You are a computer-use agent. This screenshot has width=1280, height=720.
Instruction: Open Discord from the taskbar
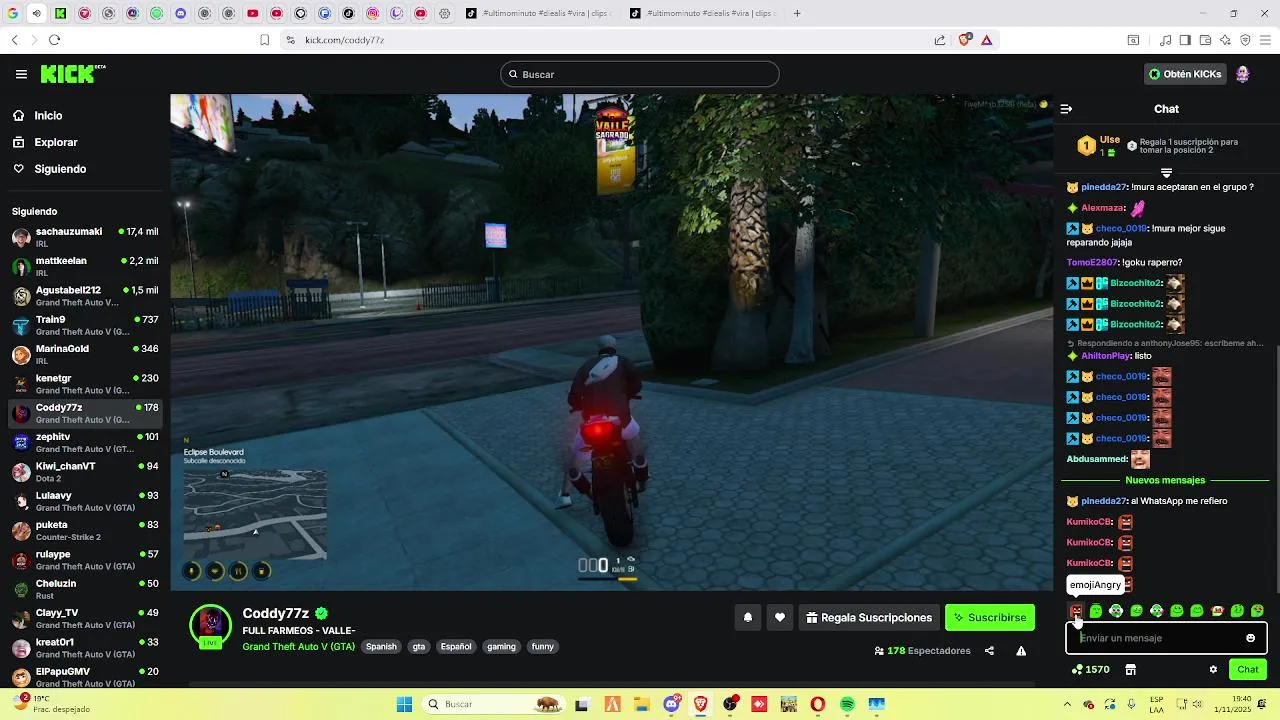(672, 704)
